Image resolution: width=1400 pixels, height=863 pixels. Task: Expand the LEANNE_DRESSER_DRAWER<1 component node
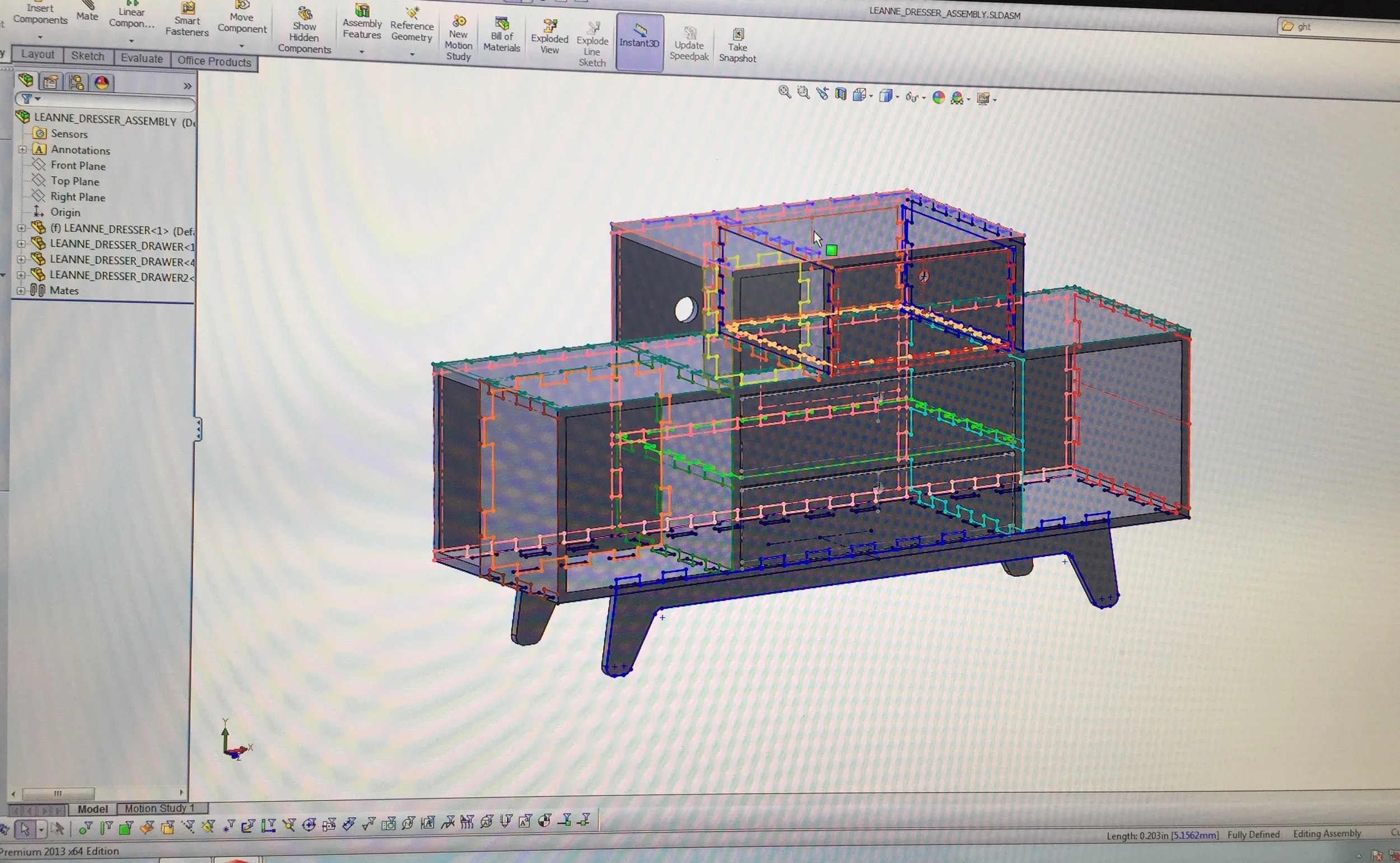[21, 244]
